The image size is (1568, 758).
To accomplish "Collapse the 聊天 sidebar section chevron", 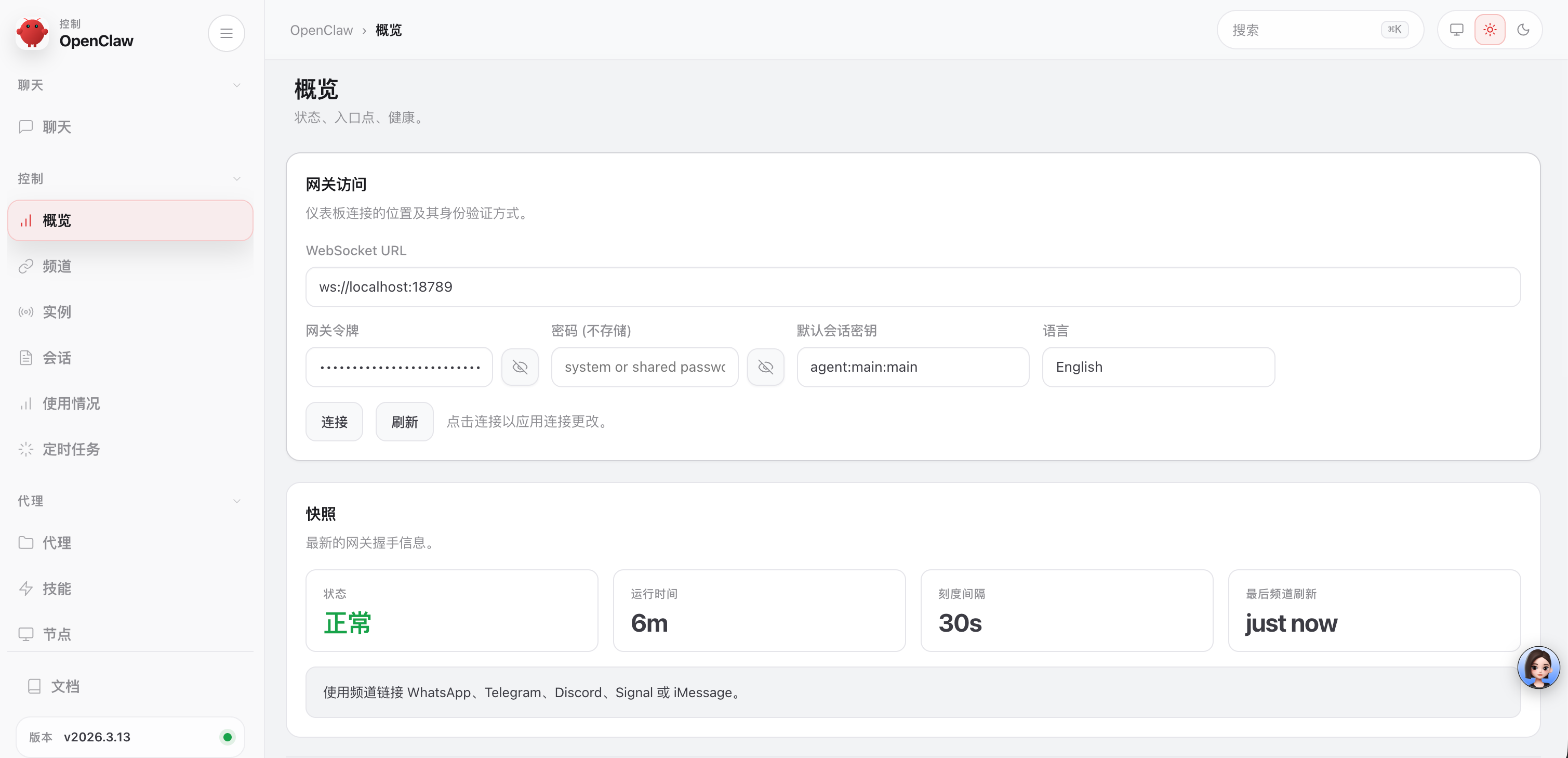I will click(237, 85).
